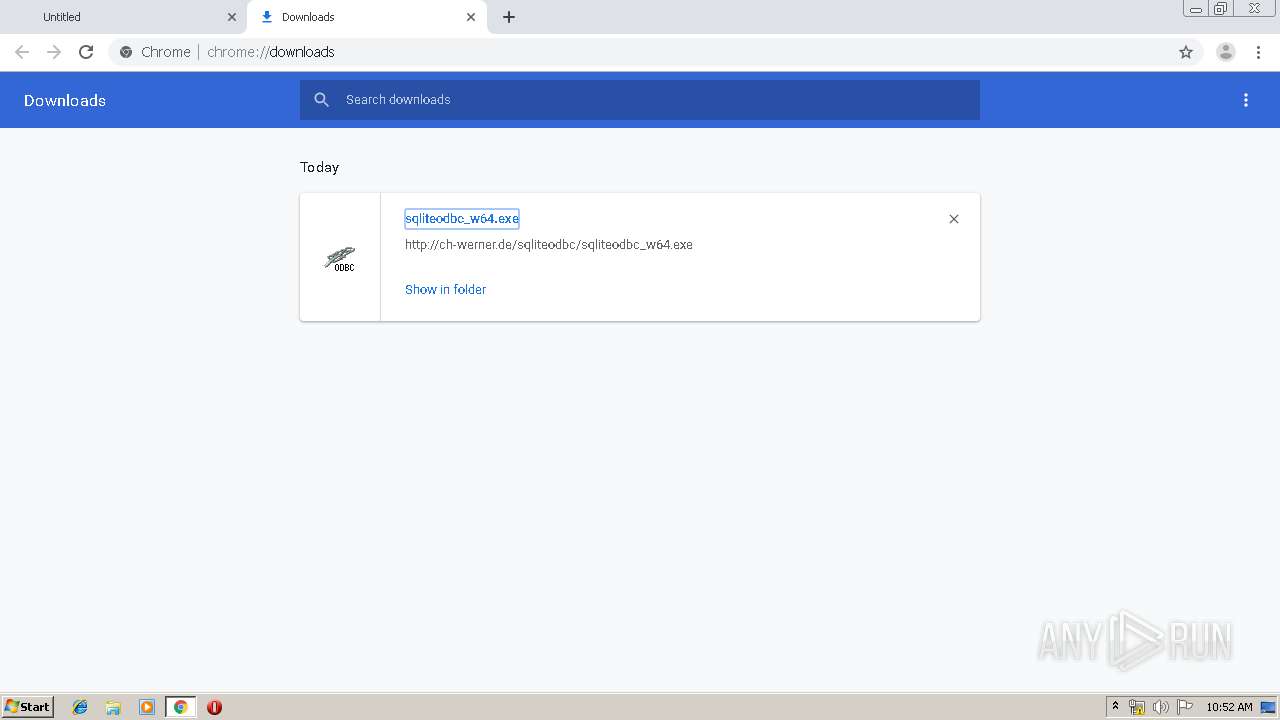
Task: Remove sqliteodbc_w64.exe from the list
Action: click(x=954, y=219)
